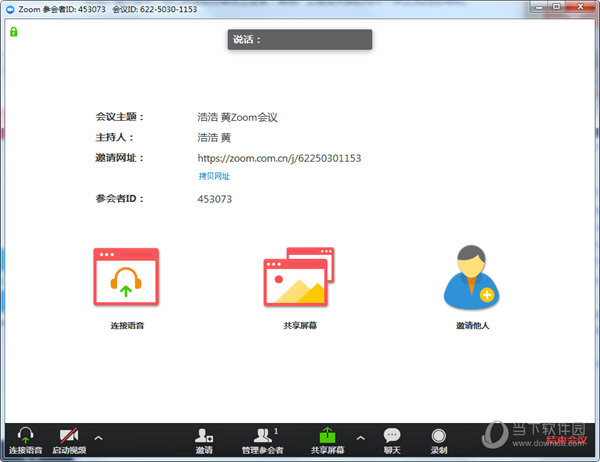Expand the video options arrow beside 启动视频
This screenshot has width=600, height=462.
pos(98,438)
